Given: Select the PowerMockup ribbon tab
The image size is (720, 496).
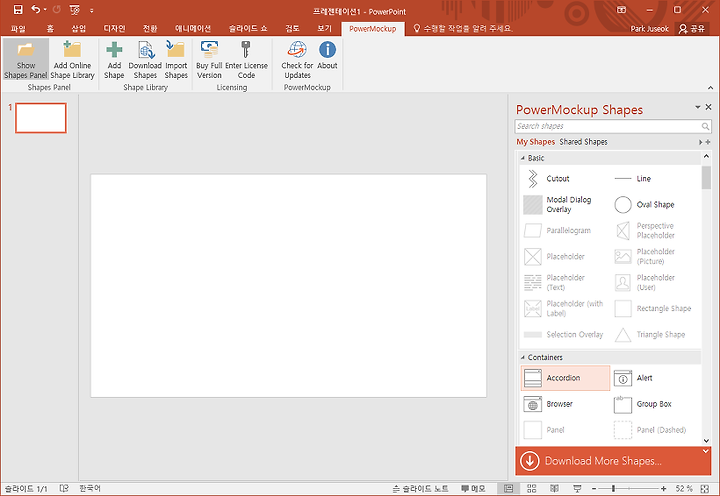Looking at the screenshot, I should click(x=372, y=28).
